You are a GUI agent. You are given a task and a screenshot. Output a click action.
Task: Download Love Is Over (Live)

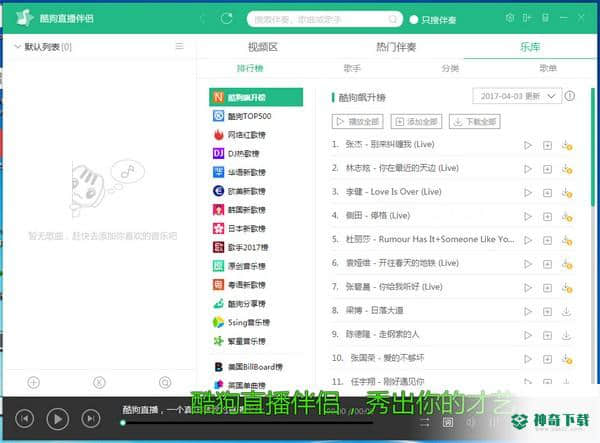pyautogui.click(x=567, y=193)
